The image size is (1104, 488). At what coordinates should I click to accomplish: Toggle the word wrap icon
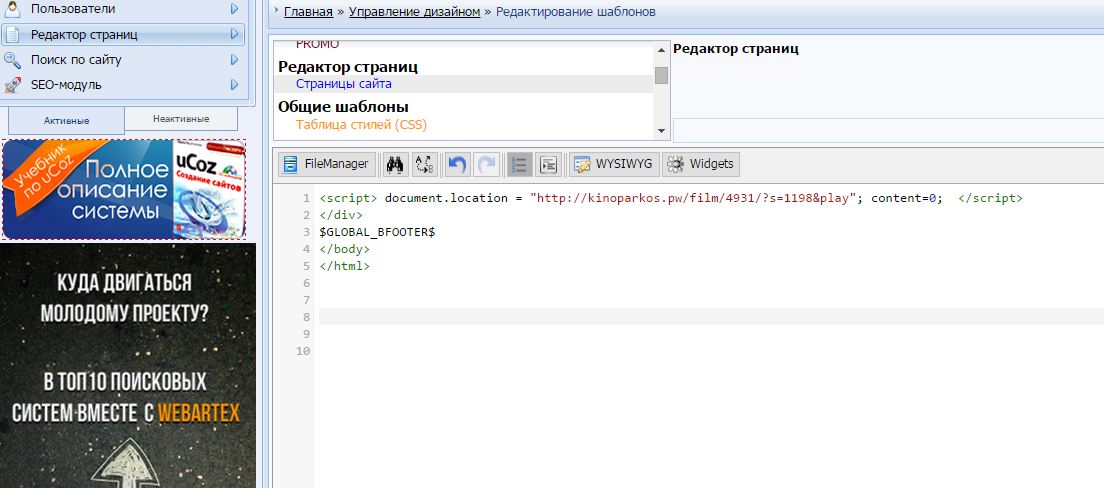(x=548, y=164)
